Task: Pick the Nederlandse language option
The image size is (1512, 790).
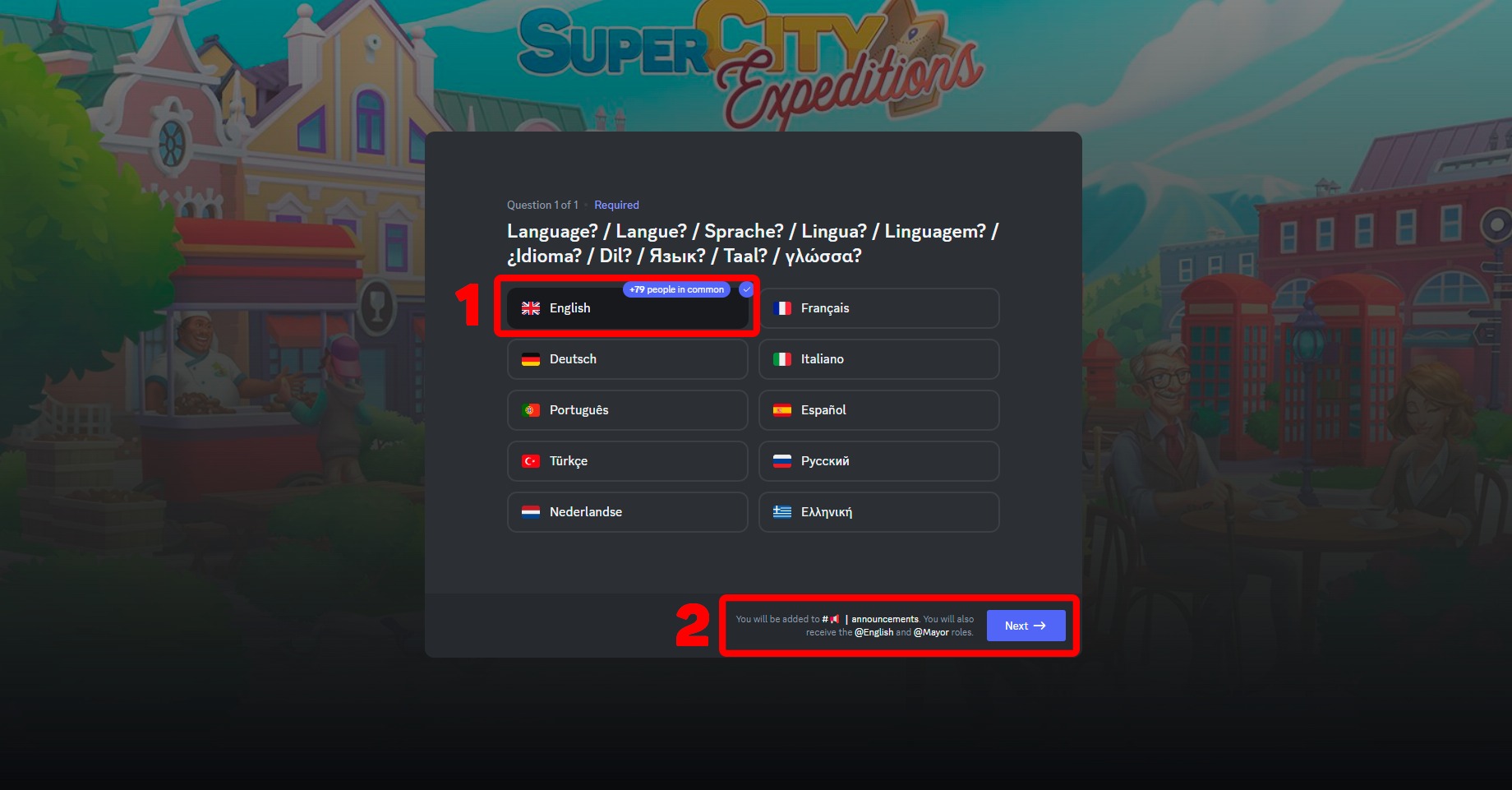Action: [x=628, y=512]
